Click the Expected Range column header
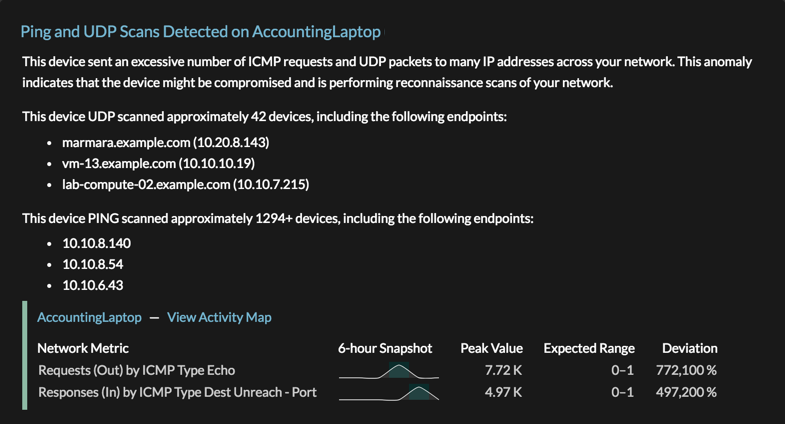 589,348
